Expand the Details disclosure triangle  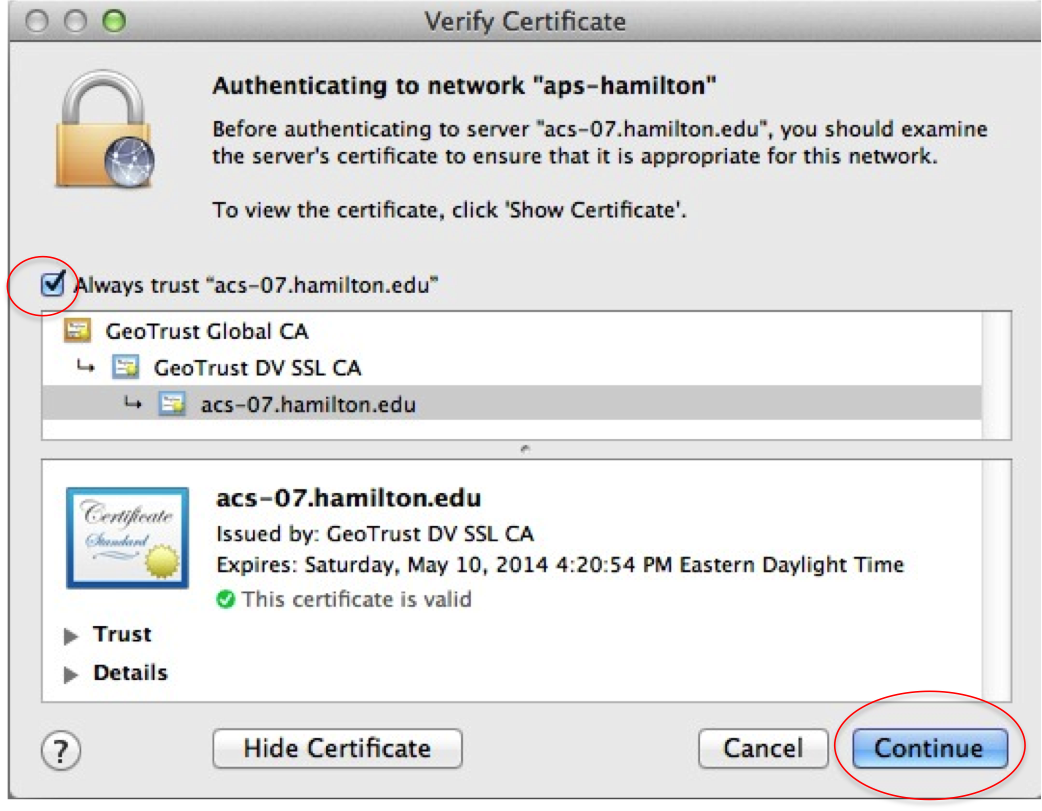(70, 675)
